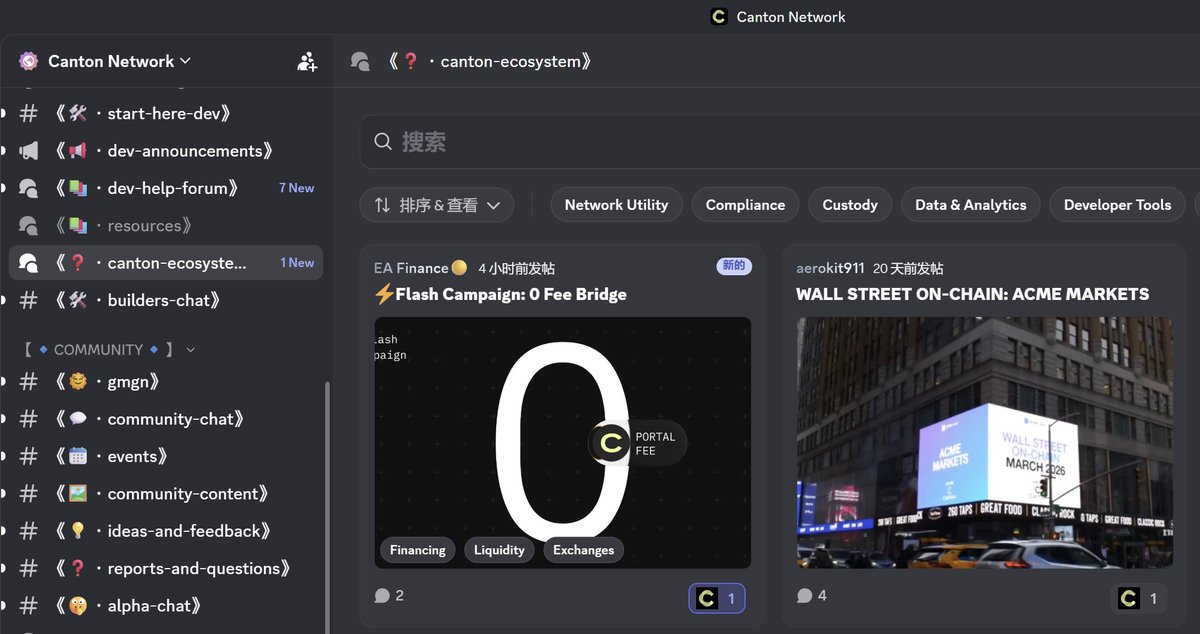This screenshot has width=1200, height=634.
Task: Open the community-chat channel
Action: (166, 419)
